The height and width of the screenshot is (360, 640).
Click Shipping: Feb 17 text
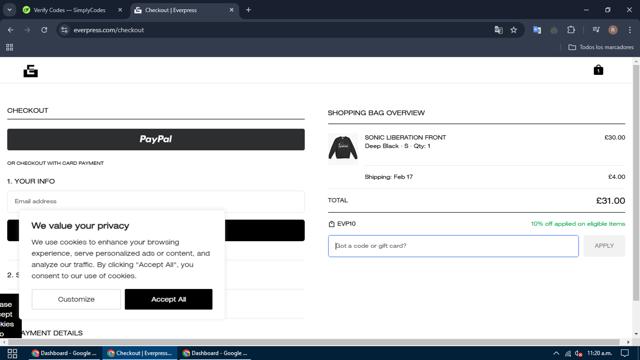tap(388, 177)
